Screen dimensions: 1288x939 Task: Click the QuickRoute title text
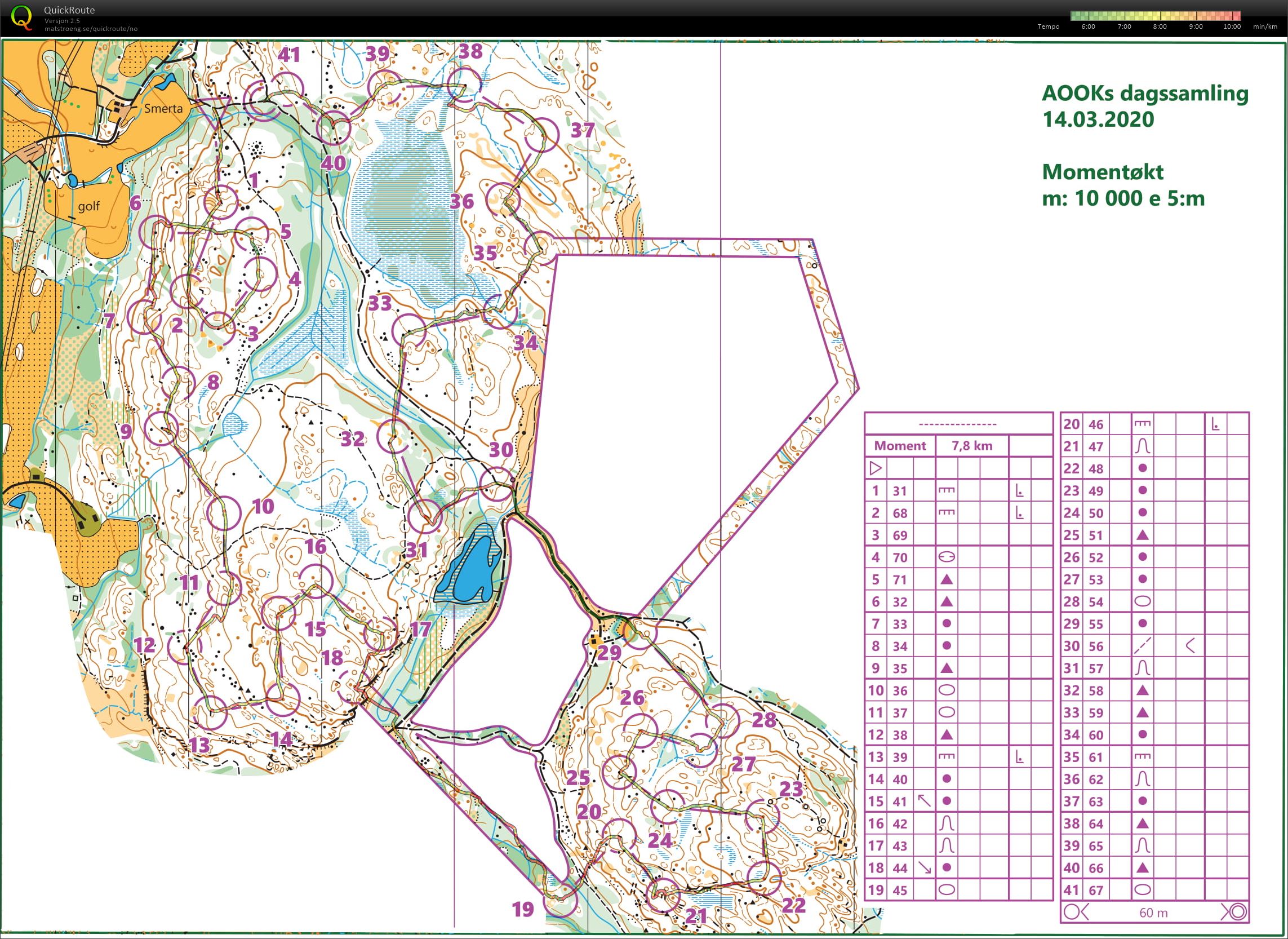pos(69,10)
